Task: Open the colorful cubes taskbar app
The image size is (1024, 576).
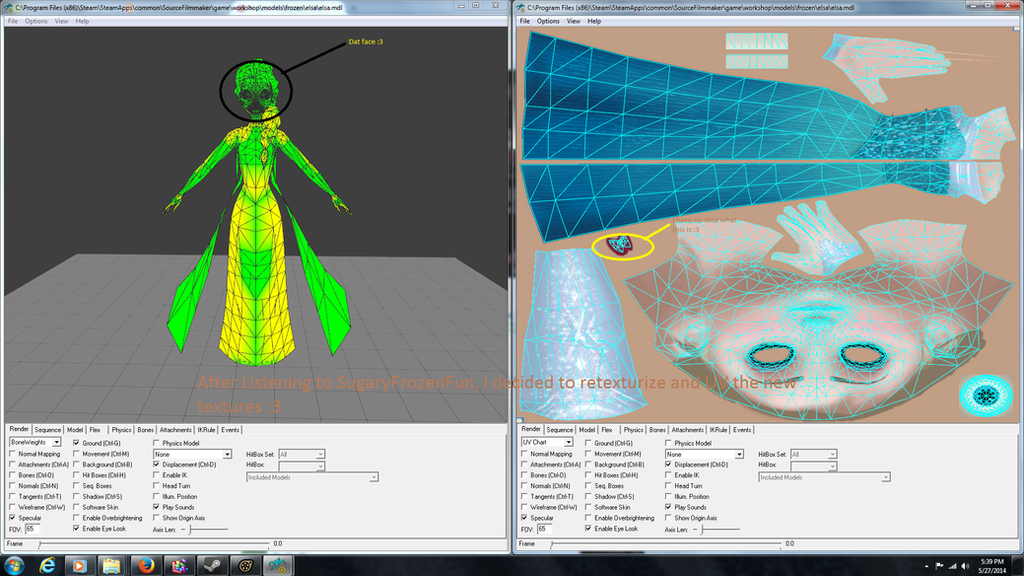Action: (x=179, y=566)
